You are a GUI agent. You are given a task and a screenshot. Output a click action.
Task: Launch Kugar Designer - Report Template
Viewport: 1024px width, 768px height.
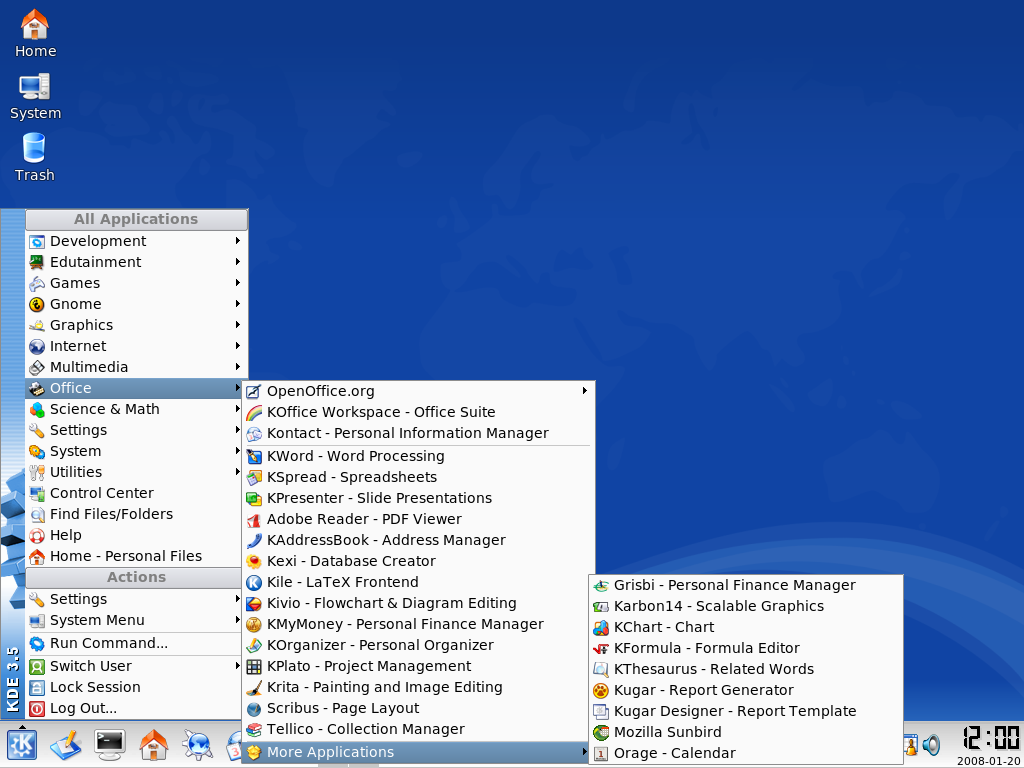tap(746, 711)
